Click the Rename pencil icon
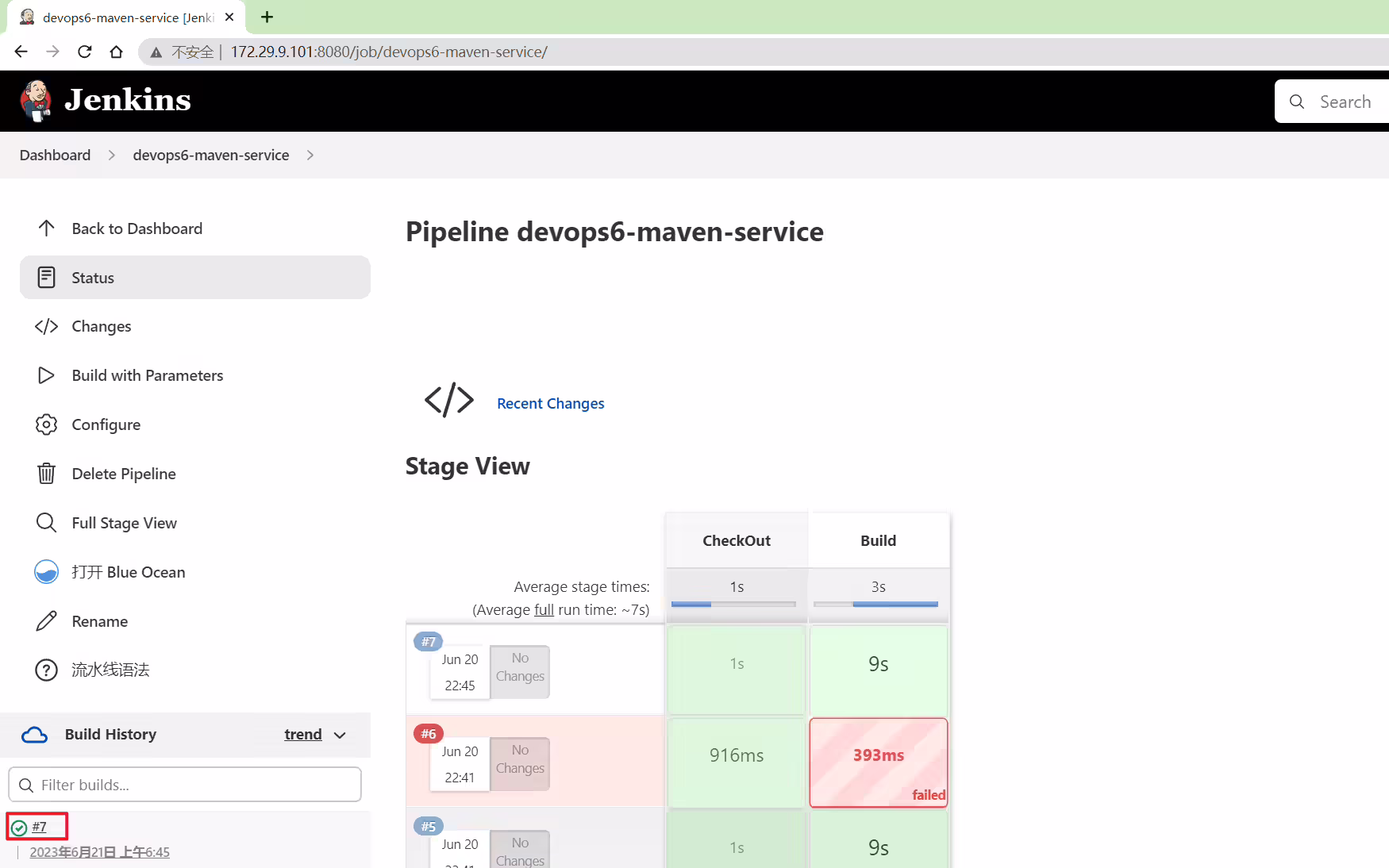Screen dimensions: 1389x868 [46, 621]
